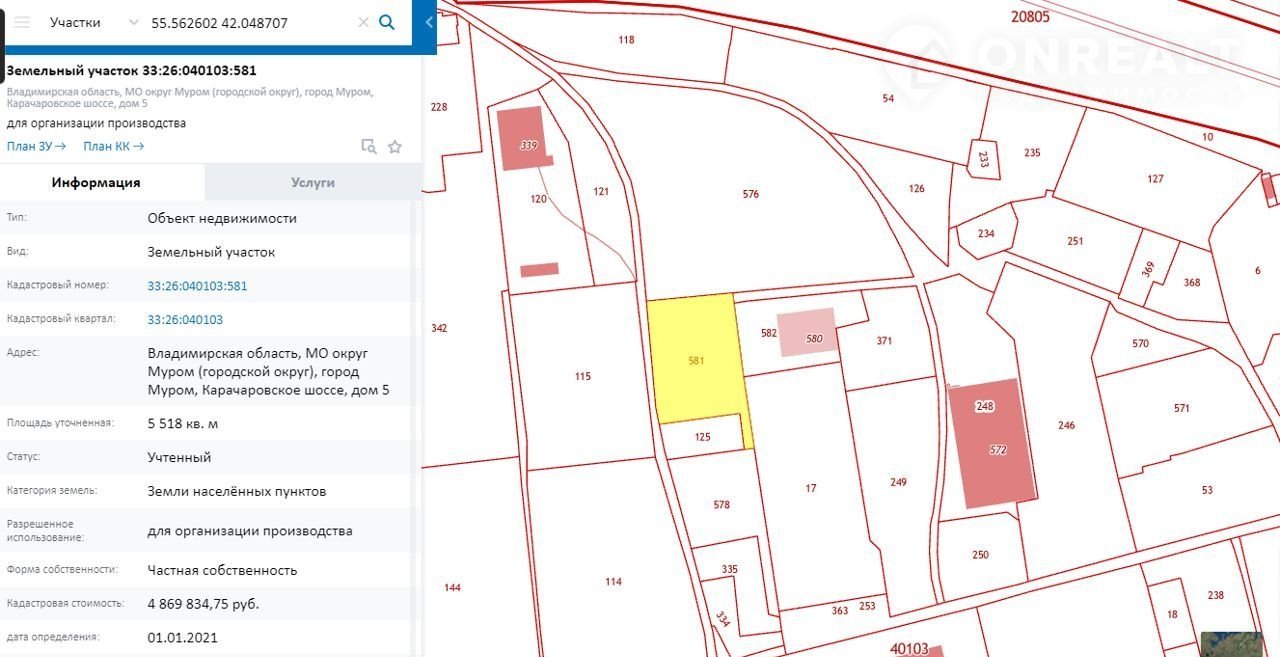Clear the search field with X icon
This screenshot has width=1280, height=657.
(363, 22)
